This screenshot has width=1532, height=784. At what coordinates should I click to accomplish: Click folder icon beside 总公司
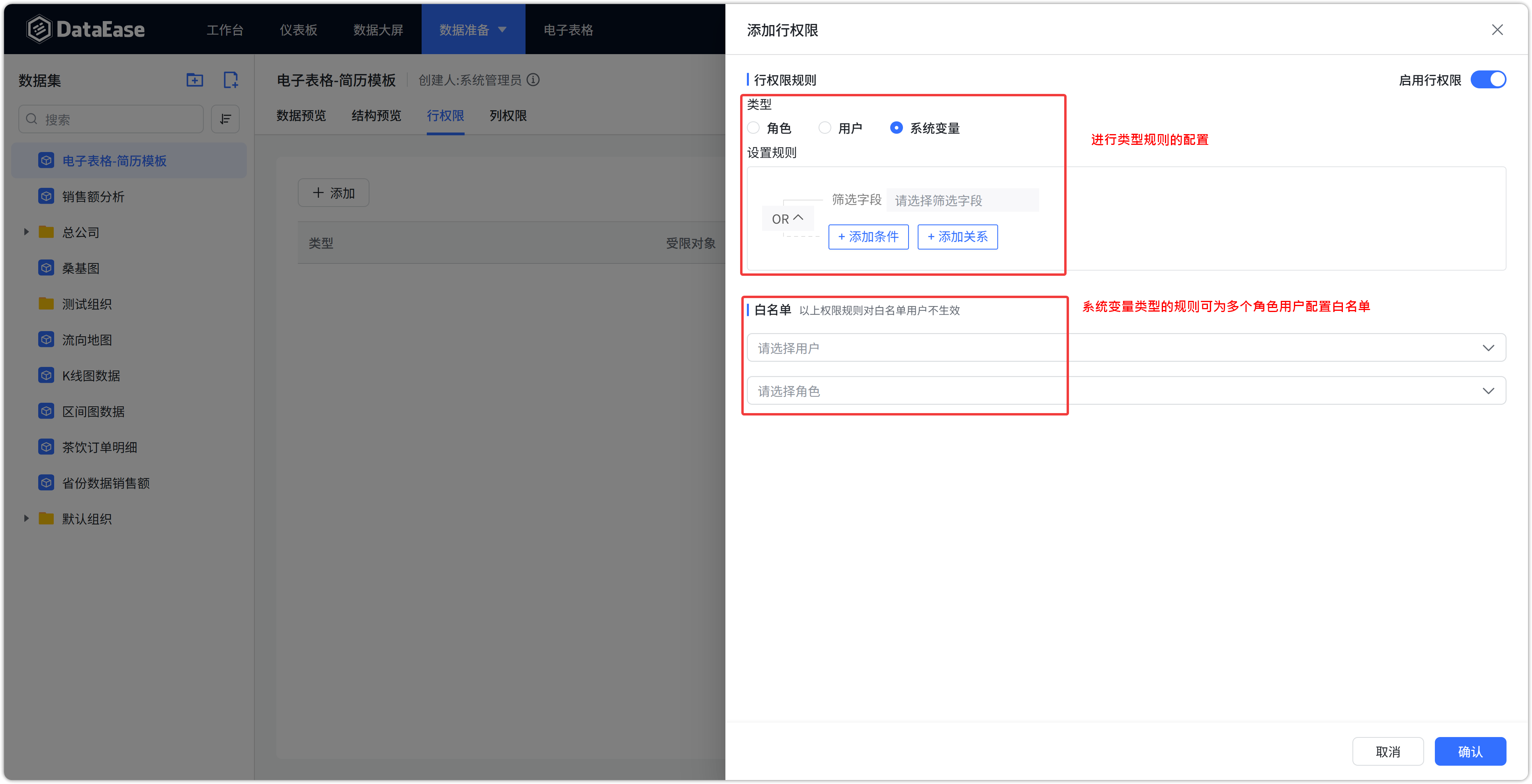point(47,232)
